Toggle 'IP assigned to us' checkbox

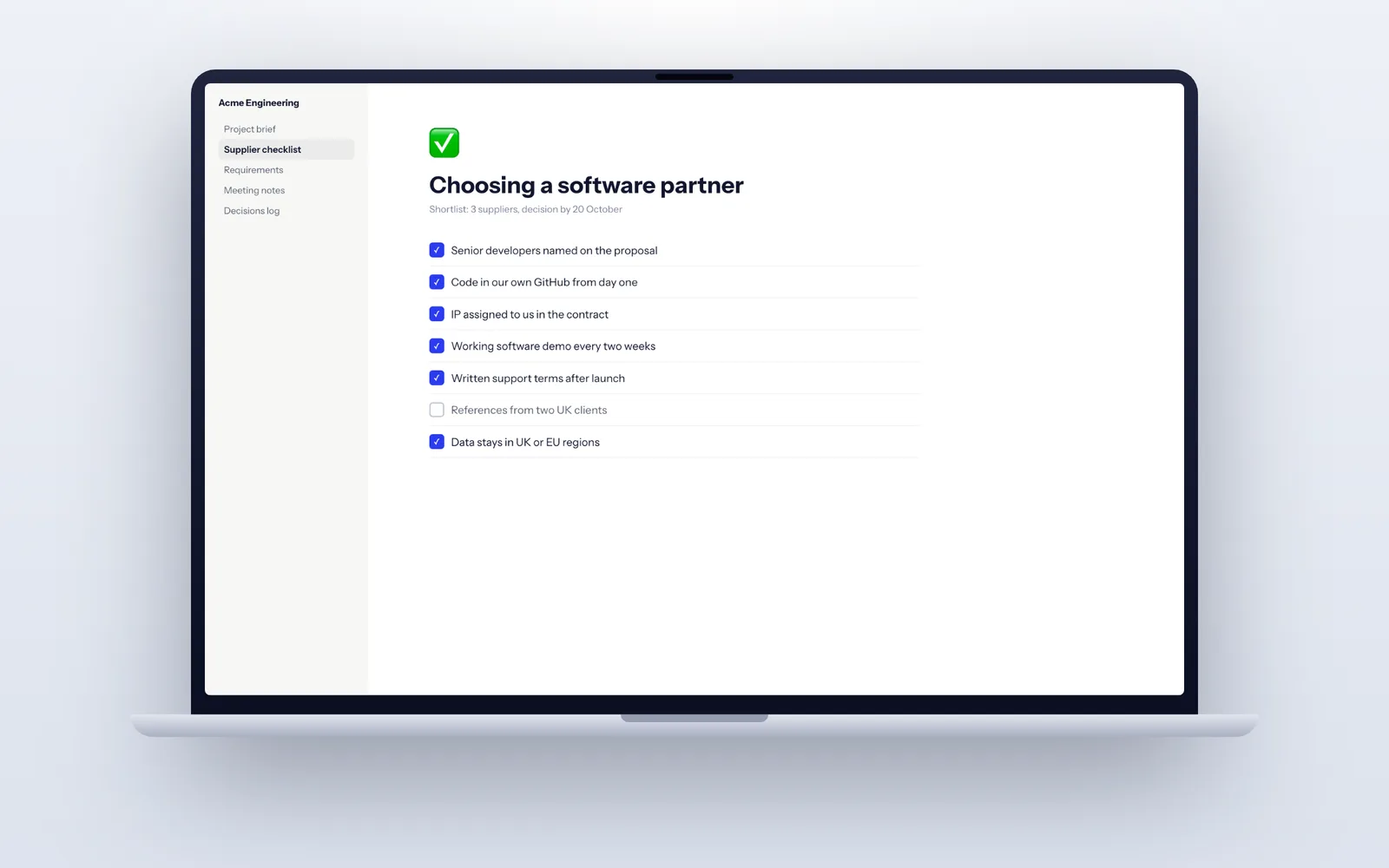437,314
